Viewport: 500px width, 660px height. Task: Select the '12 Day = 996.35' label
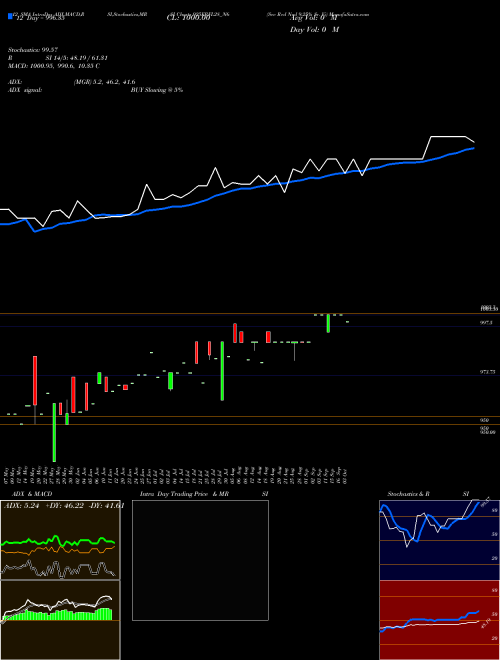tap(39, 18)
